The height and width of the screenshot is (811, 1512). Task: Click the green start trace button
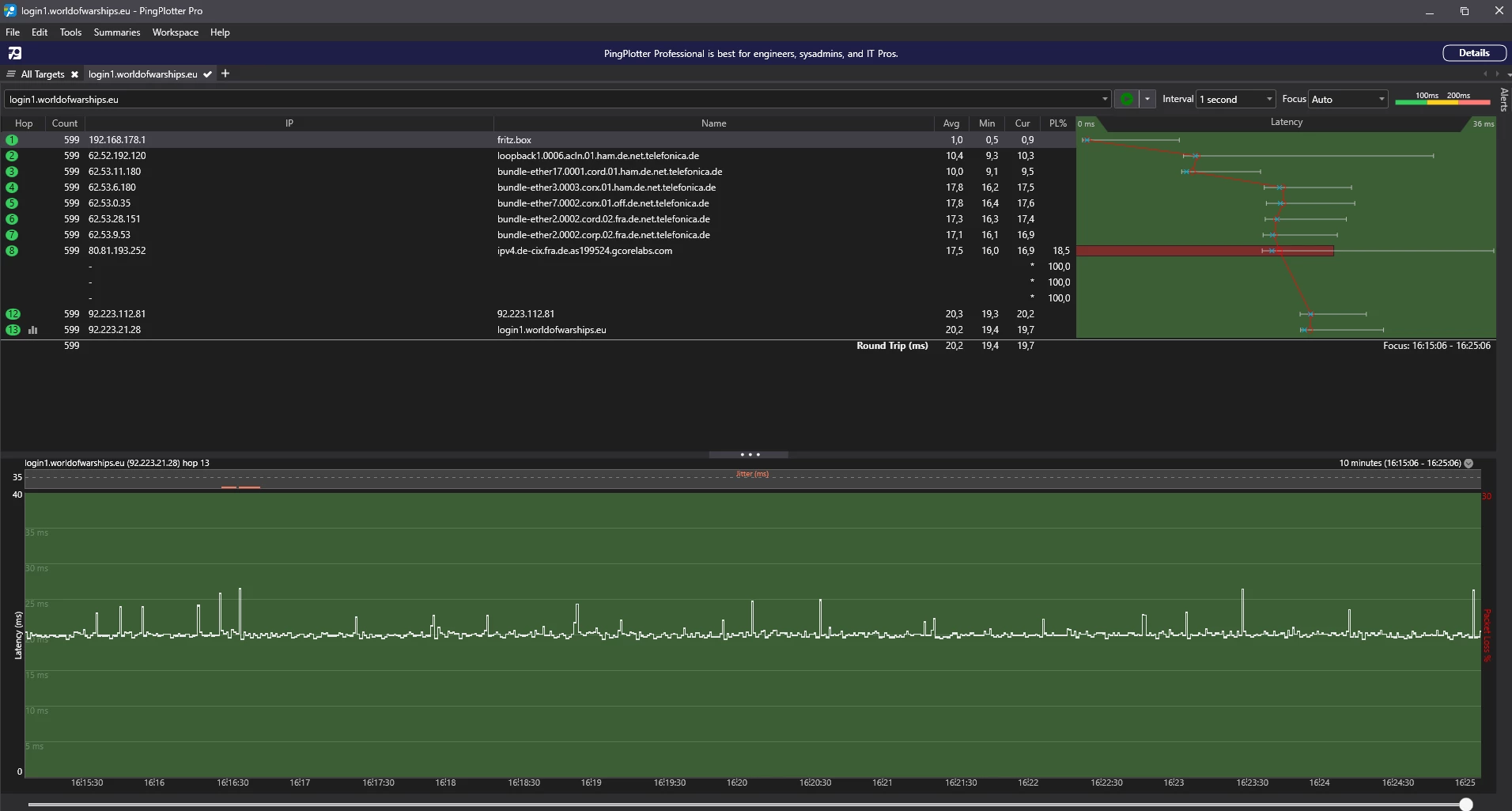[x=1126, y=99]
